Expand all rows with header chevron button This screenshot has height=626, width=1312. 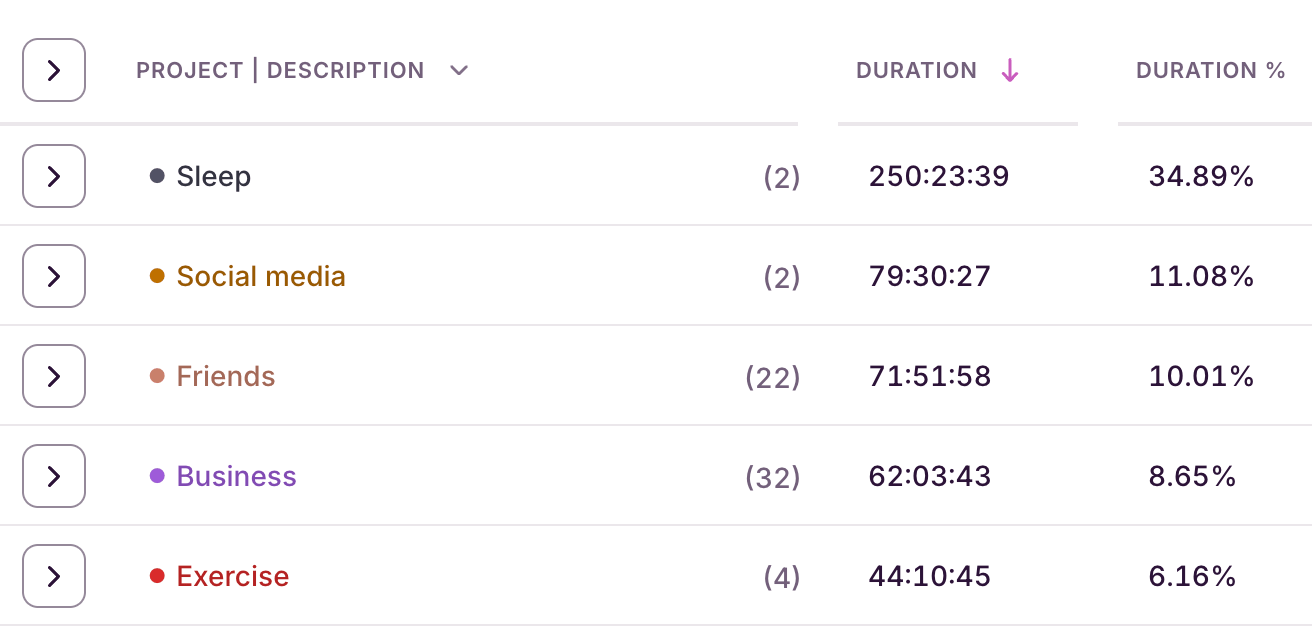(x=54, y=70)
